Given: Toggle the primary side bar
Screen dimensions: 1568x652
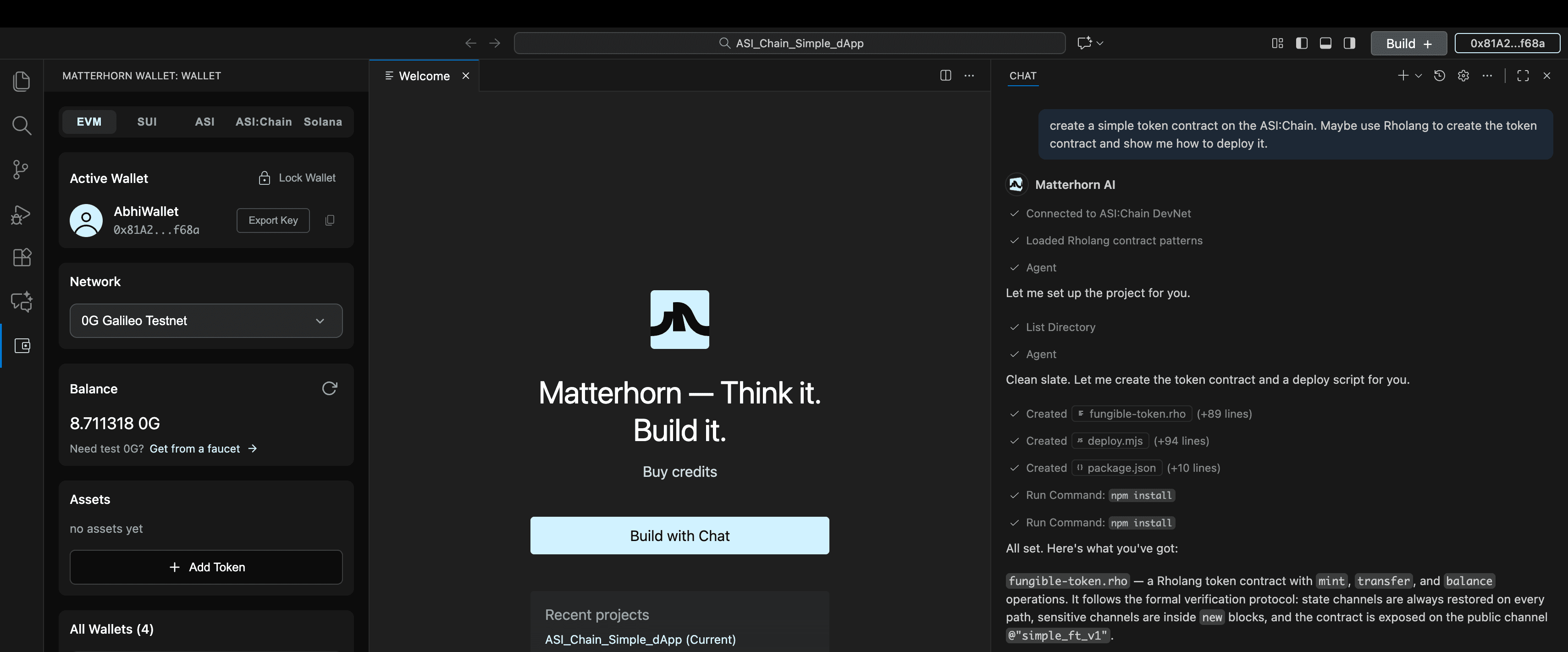Looking at the screenshot, I should click(1301, 43).
